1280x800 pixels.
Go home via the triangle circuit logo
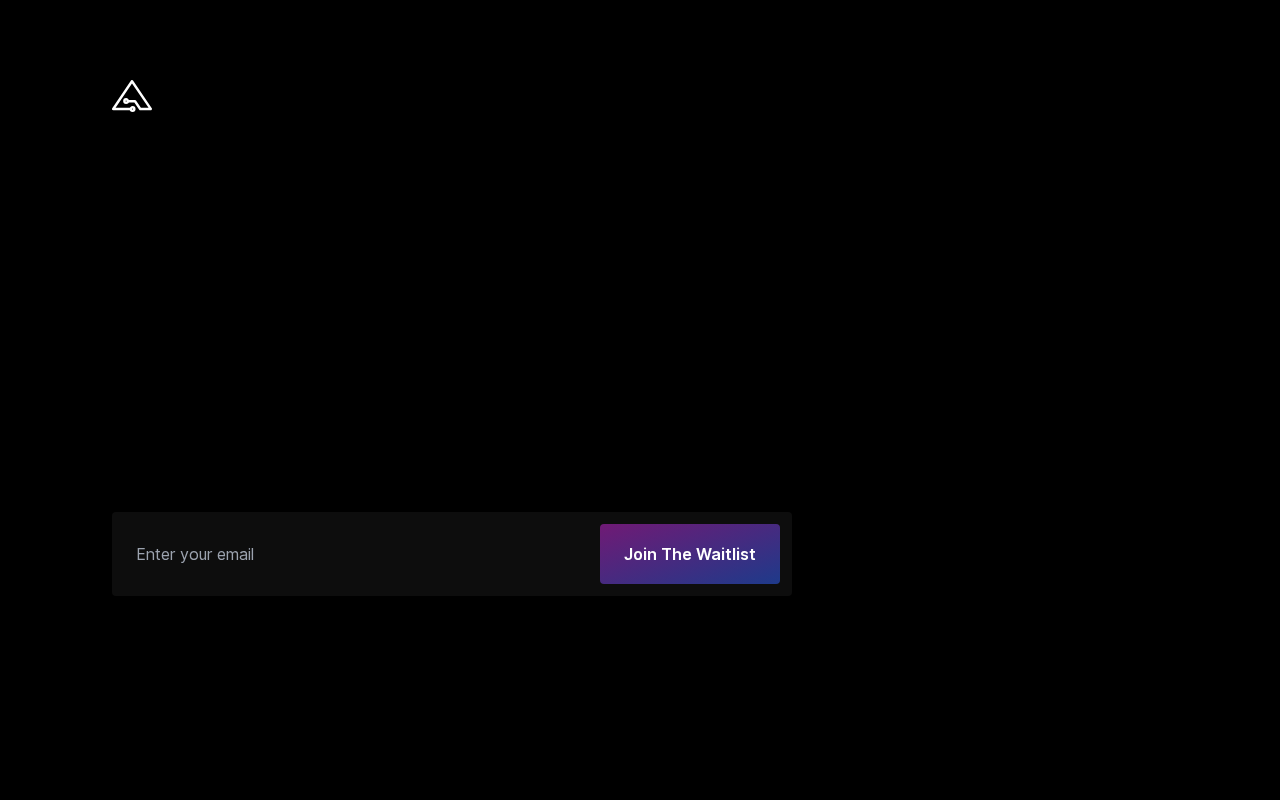pos(132,96)
